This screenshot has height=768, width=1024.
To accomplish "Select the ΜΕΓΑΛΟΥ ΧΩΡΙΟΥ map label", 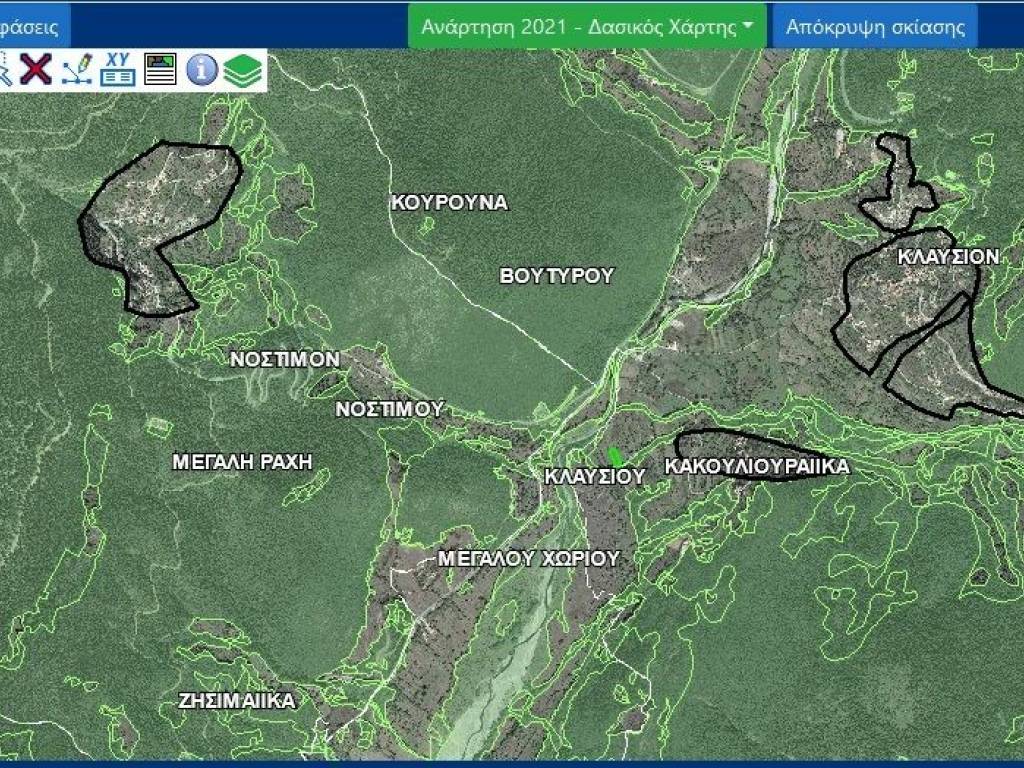I will tap(529, 559).
